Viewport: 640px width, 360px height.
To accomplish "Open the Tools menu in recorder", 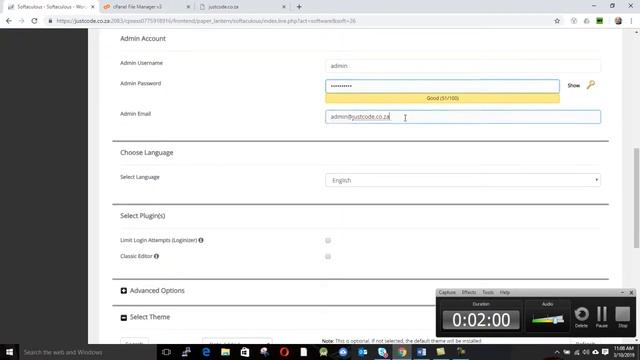I will 488,292.
